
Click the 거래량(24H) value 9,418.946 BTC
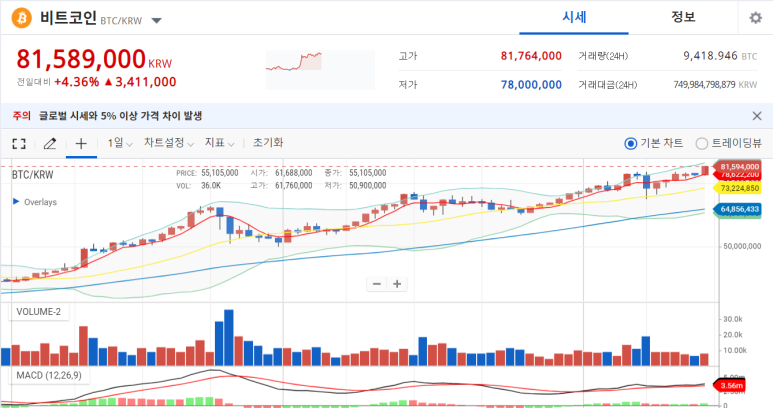(x=720, y=56)
